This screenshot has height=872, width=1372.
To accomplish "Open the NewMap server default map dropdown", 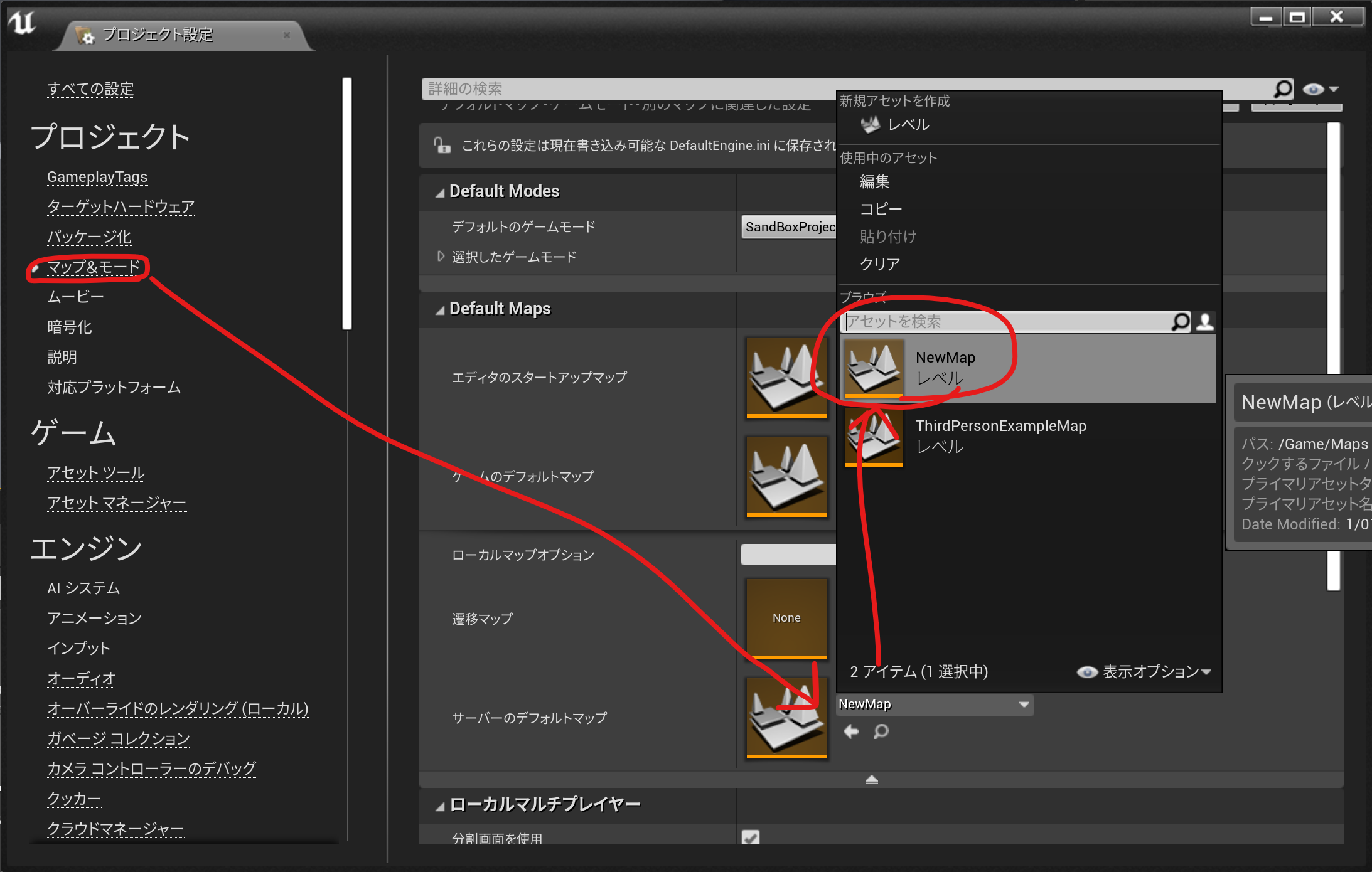I will tap(935, 705).
